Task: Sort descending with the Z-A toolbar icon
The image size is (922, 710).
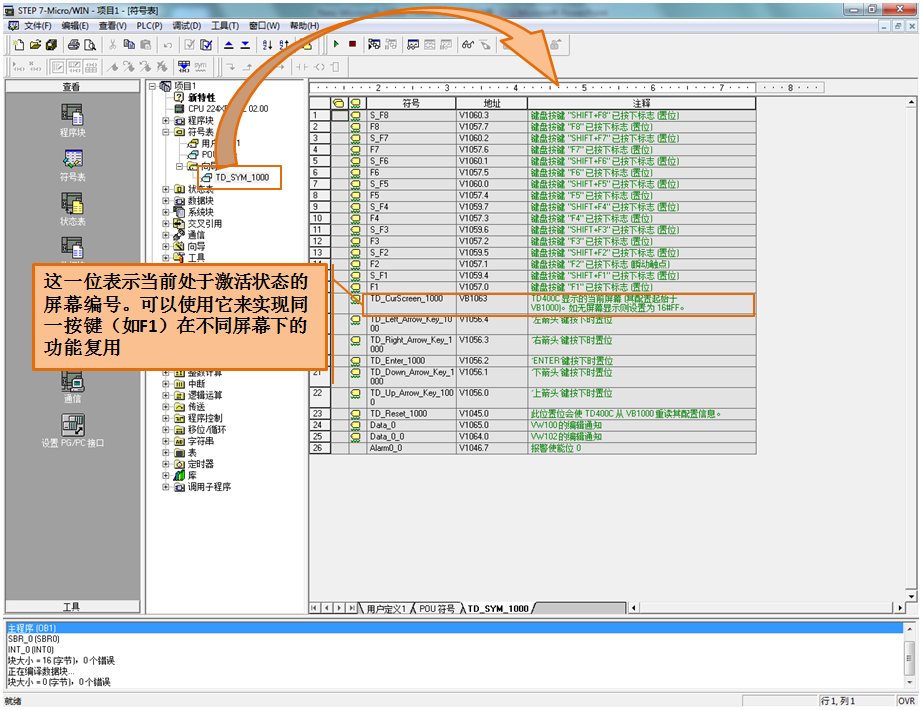Action: (x=284, y=45)
